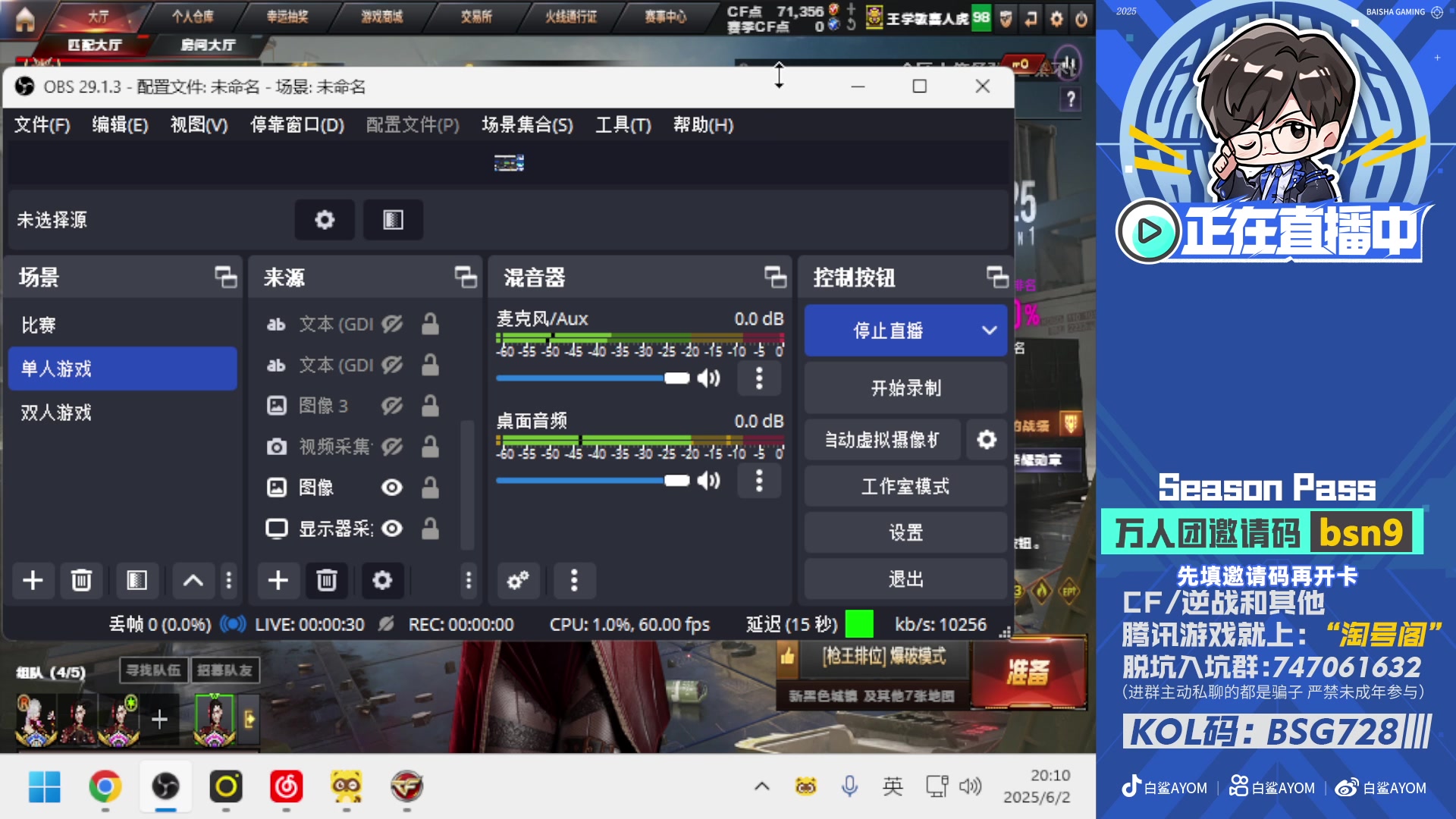Image resolution: width=1456 pixels, height=819 pixels.
Task: Click sources list vertical scrollbar
Action: [467, 485]
